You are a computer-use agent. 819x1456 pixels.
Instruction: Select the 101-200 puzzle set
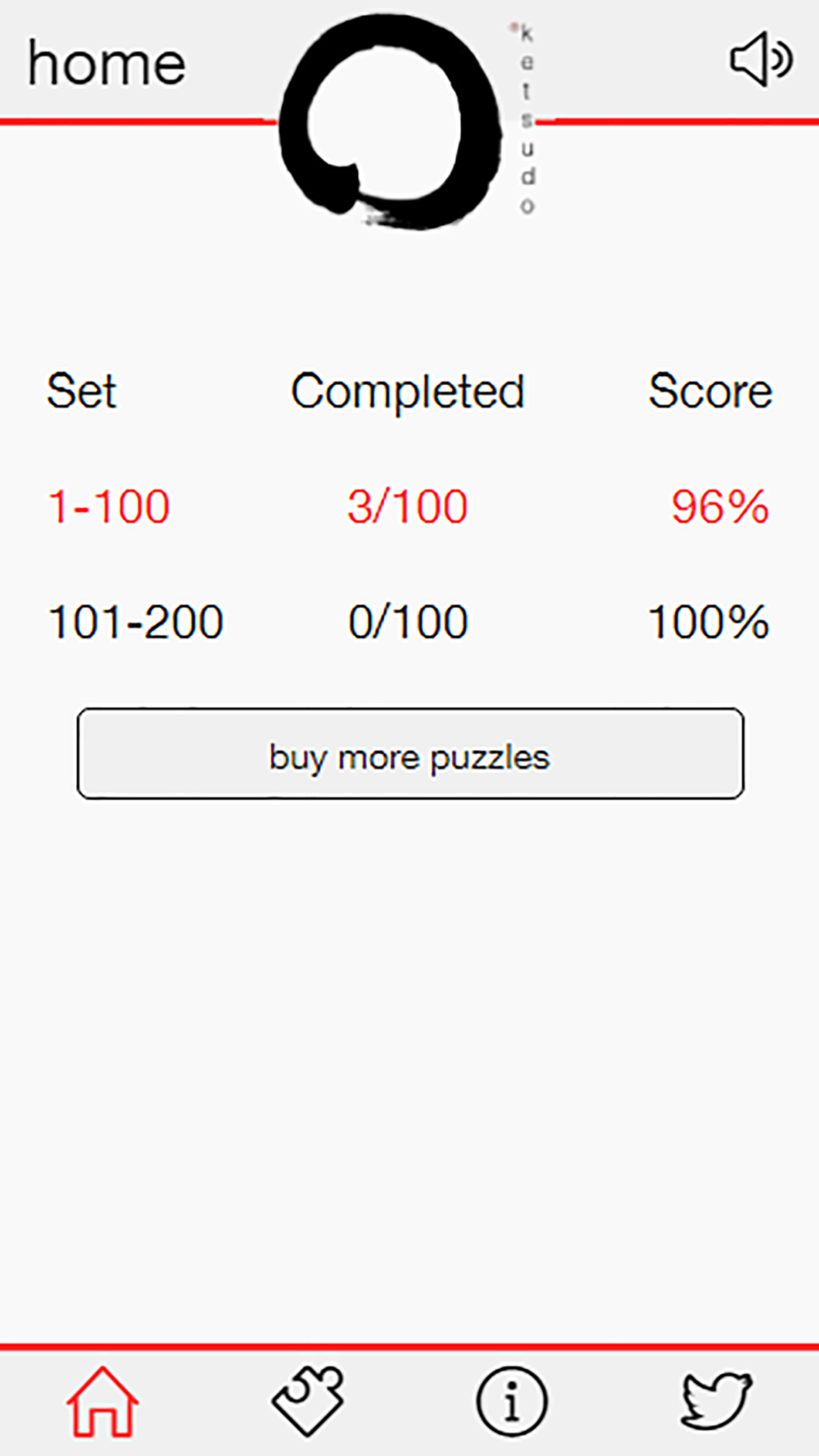tap(135, 622)
